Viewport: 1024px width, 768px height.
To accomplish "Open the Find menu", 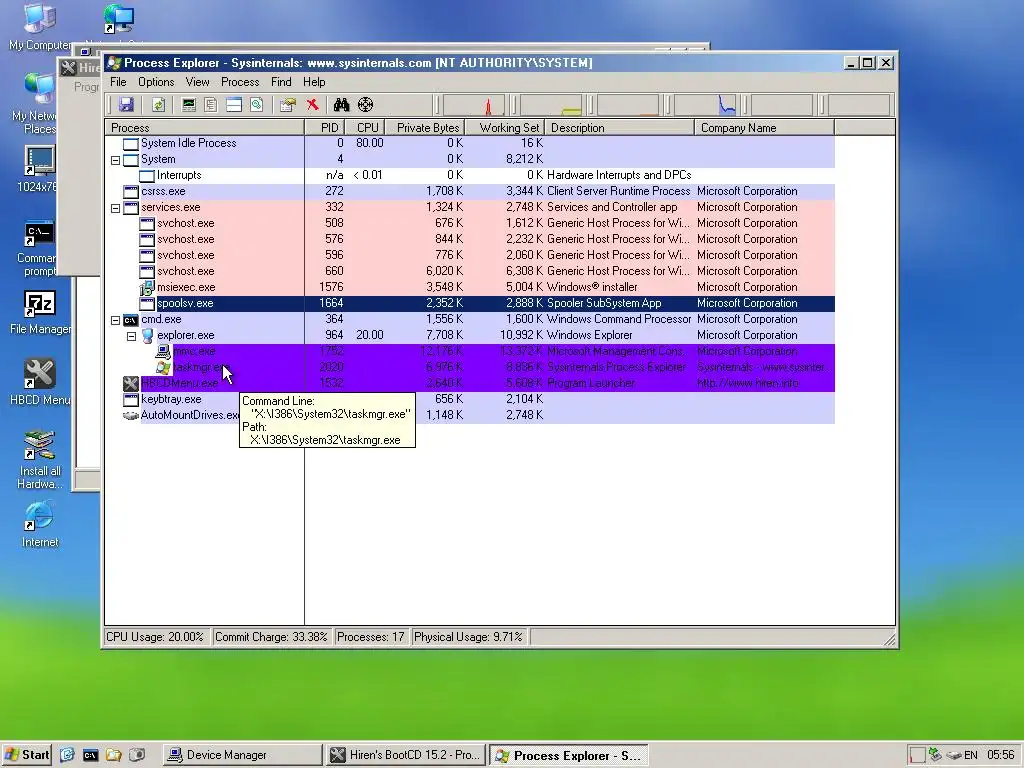I will (281, 82).
